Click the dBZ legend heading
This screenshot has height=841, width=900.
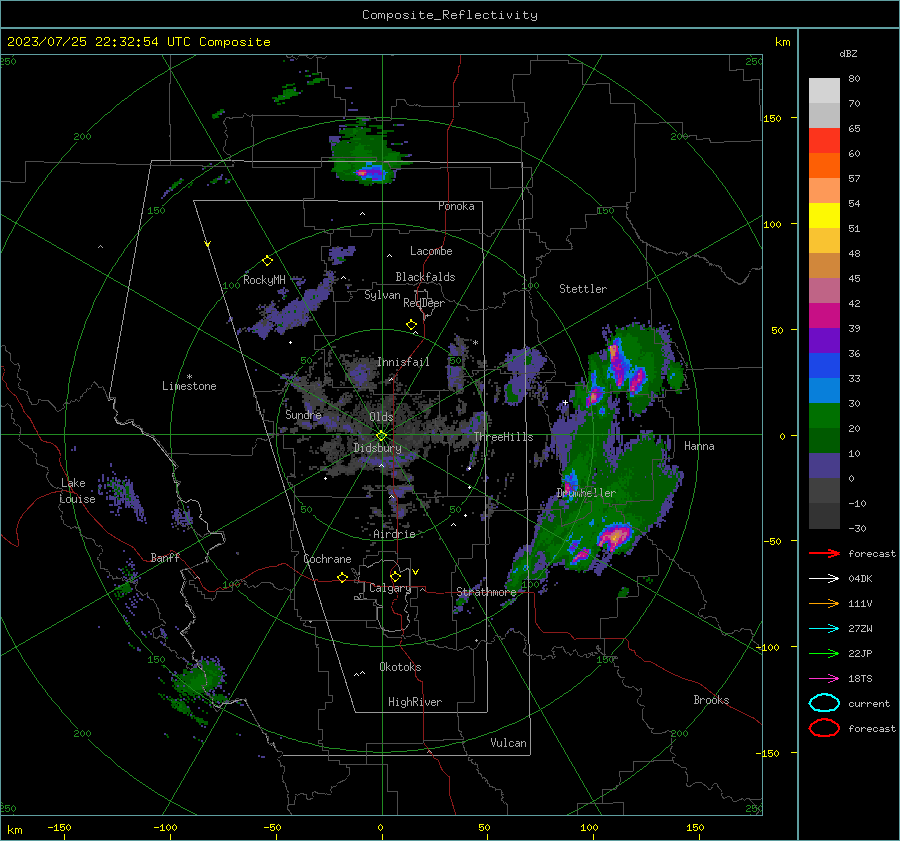(x=848, y=54)
